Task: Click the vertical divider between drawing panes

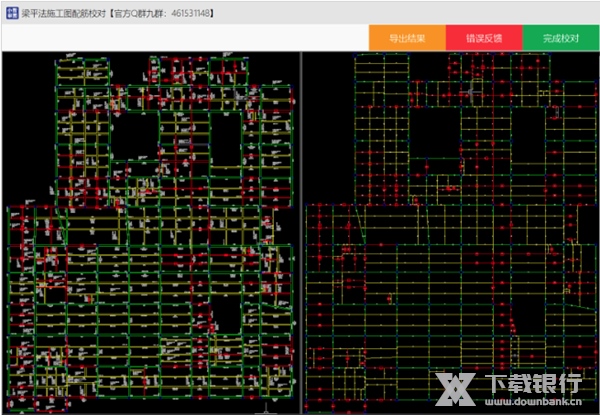Action: point(300,230)
